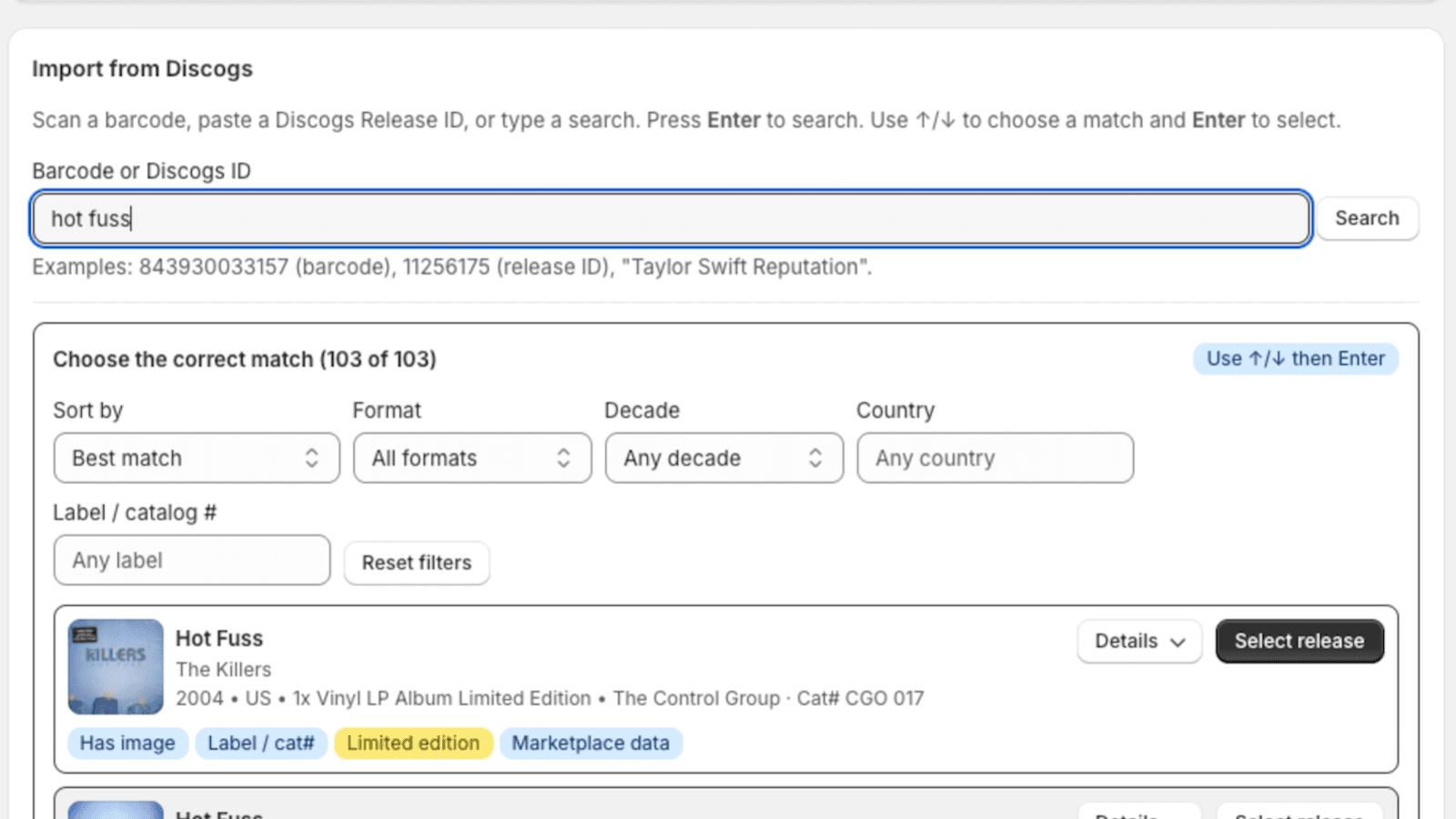
Task: Click the Has image tag
Action: click(x=127, y=743)
